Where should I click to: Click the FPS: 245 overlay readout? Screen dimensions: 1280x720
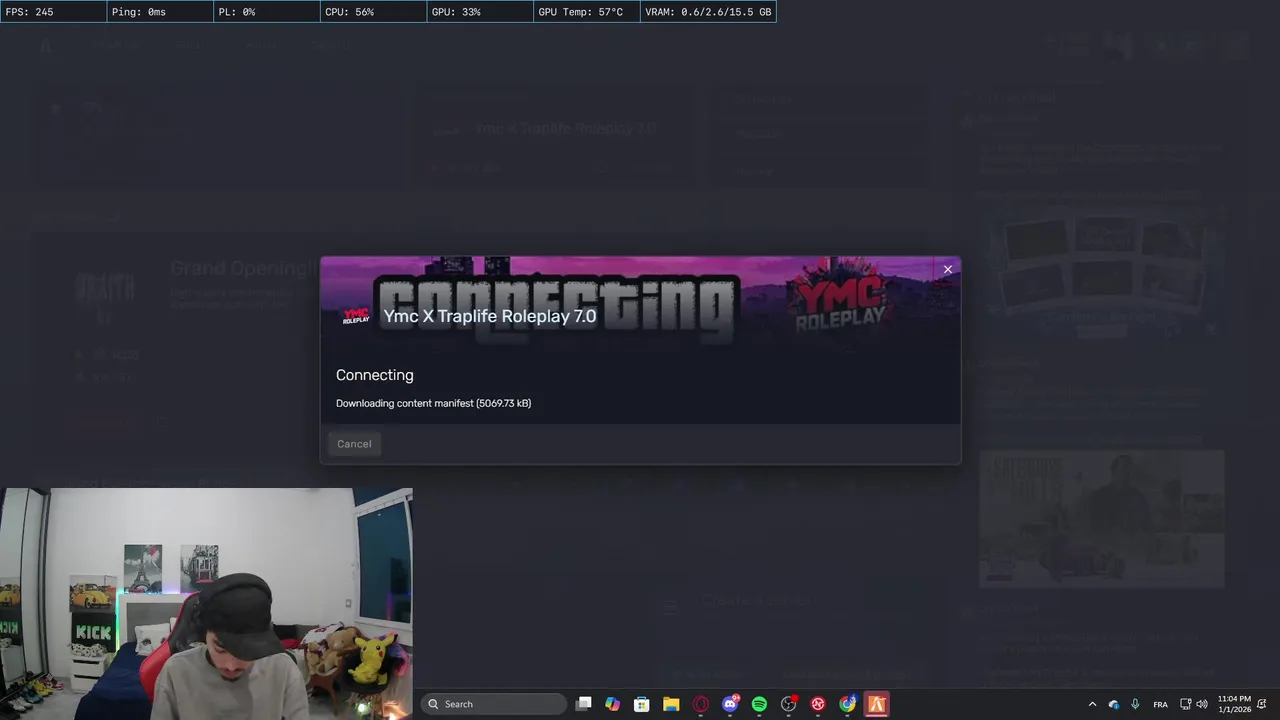pos(53,12)
